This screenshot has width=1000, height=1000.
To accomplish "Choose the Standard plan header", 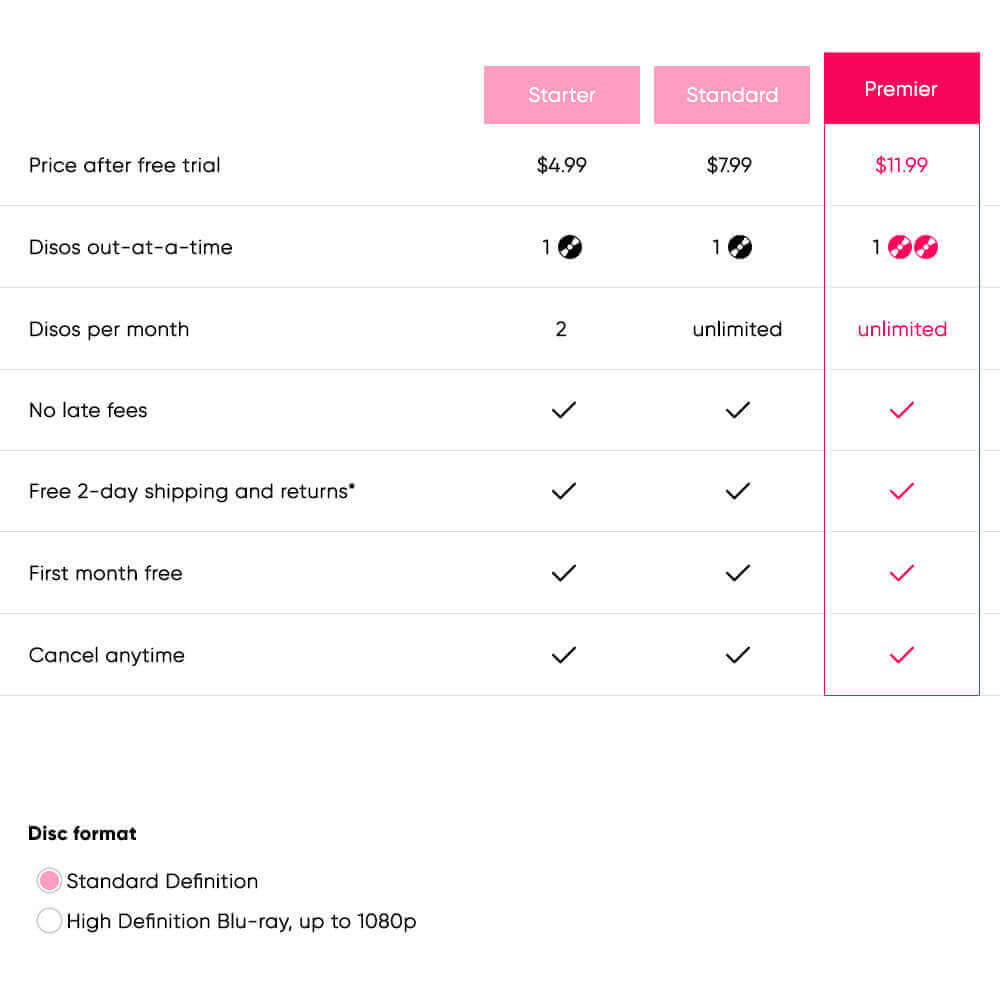I will tap(732, 94).
